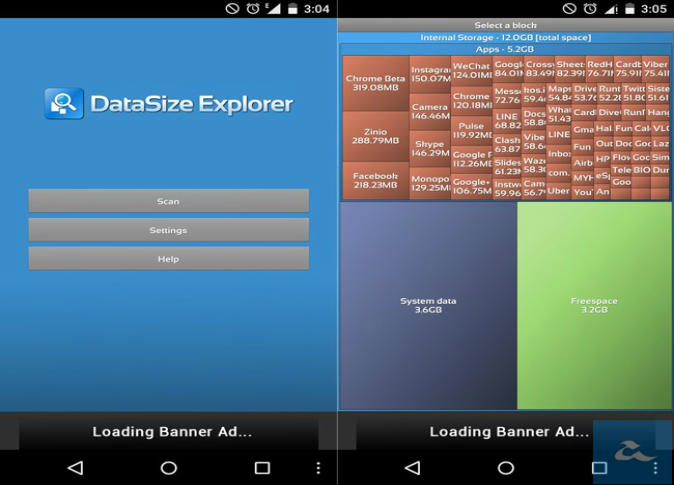Tap the alarm clock icon beside the 3:04 time
The width and height of the screenshot is (674, 485).
click(253, 8)
